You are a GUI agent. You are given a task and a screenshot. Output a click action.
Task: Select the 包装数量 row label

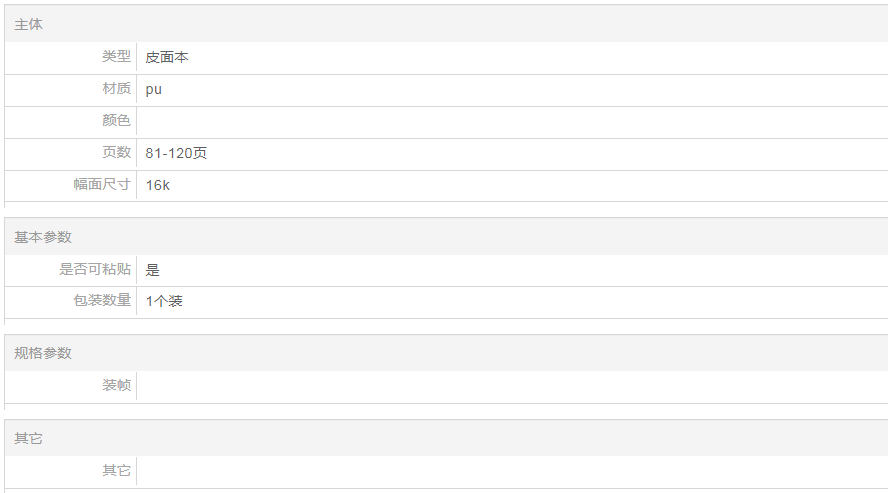[x=102, y=300]
